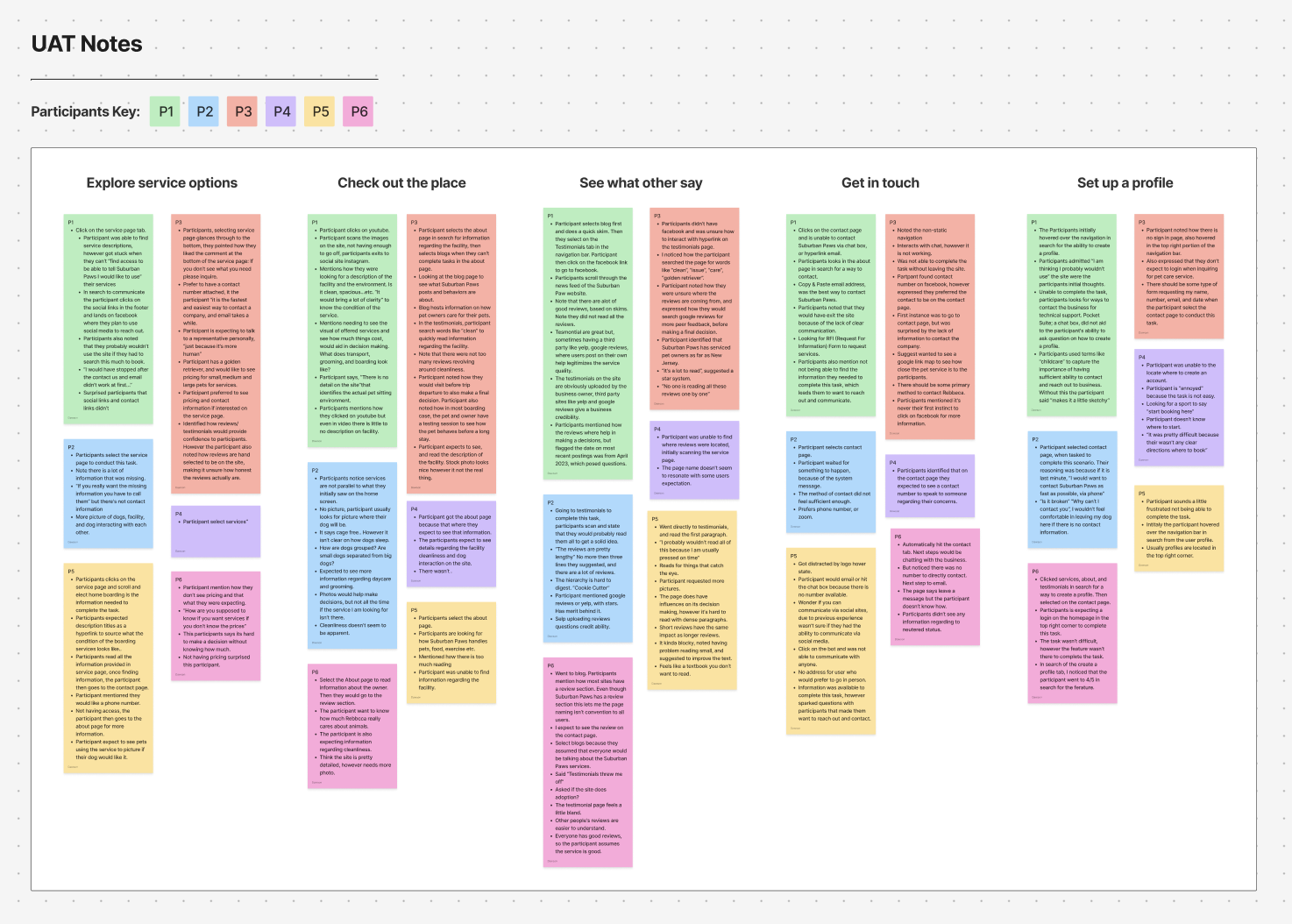This screenshot has height=924, width=1292.
Task: Select blue P2 sticky under Check out the place
Action: coord(352,555)
